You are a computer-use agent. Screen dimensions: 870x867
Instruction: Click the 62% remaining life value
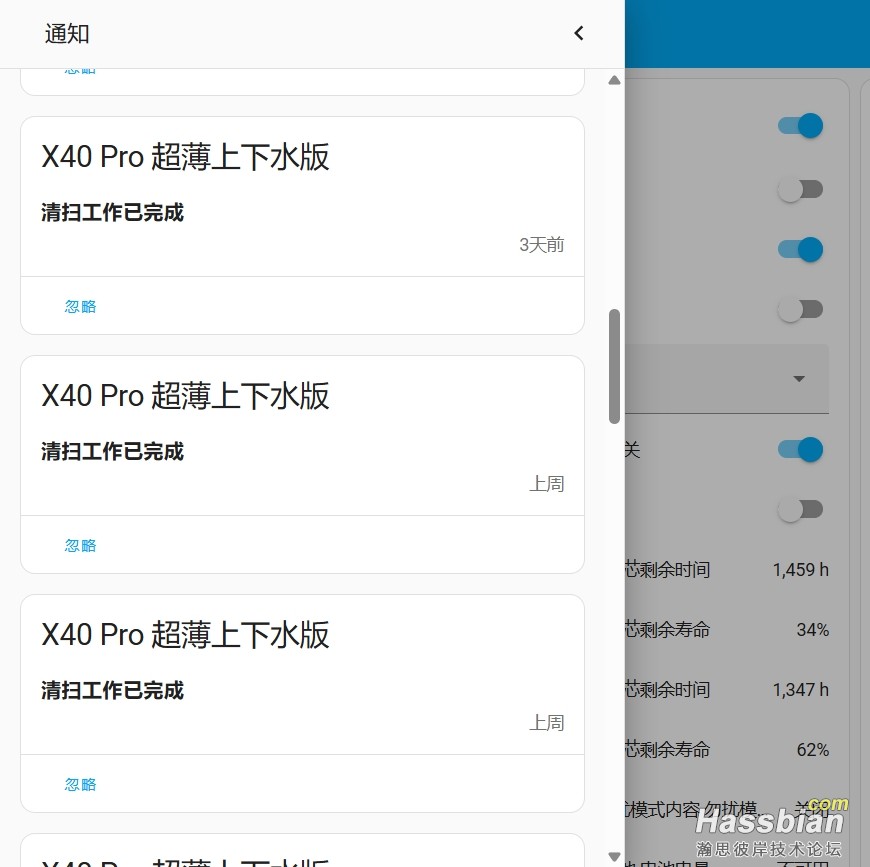click(813, 749)
